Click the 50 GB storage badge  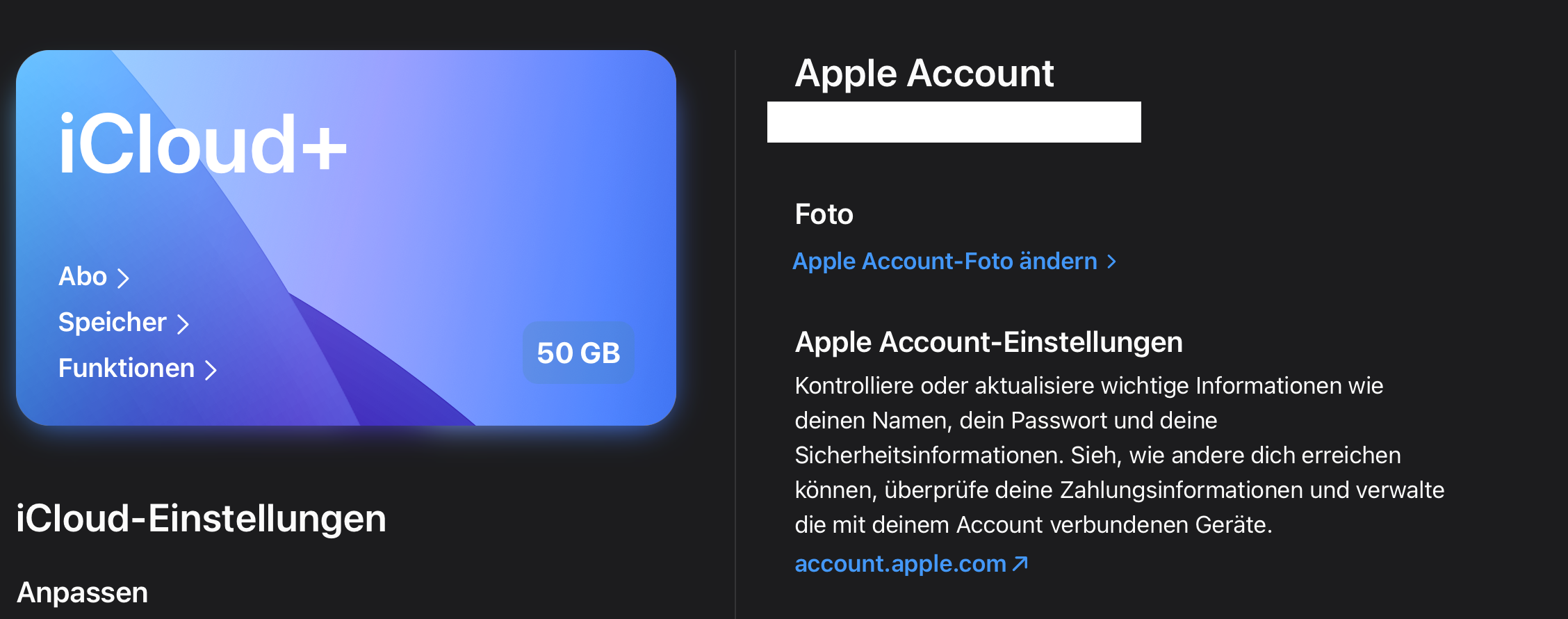578,353
